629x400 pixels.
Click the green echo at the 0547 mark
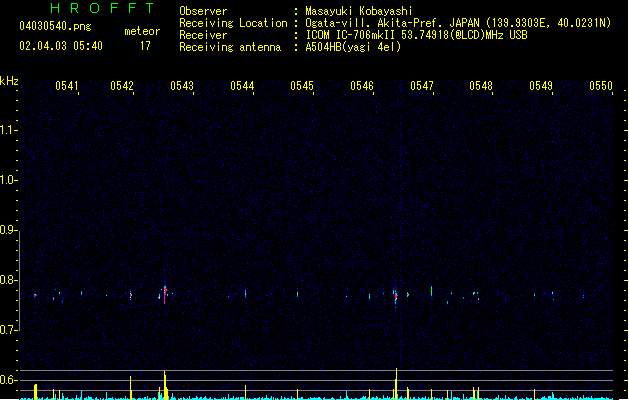pos(432,291)
